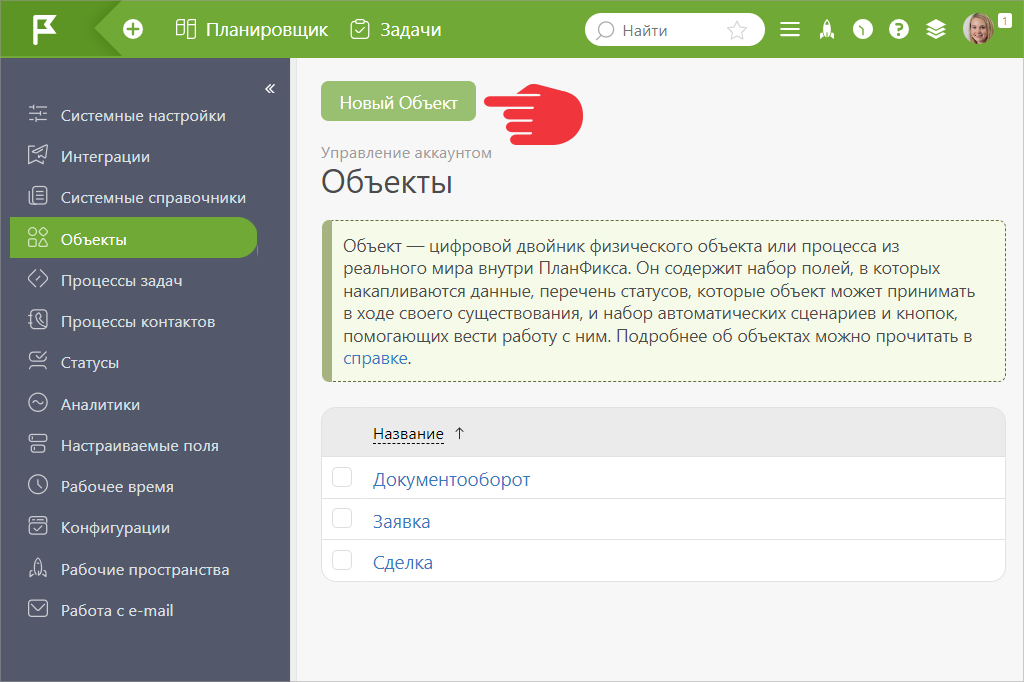
Task: Click the magnifier search icon
Action: pos(605,30)
